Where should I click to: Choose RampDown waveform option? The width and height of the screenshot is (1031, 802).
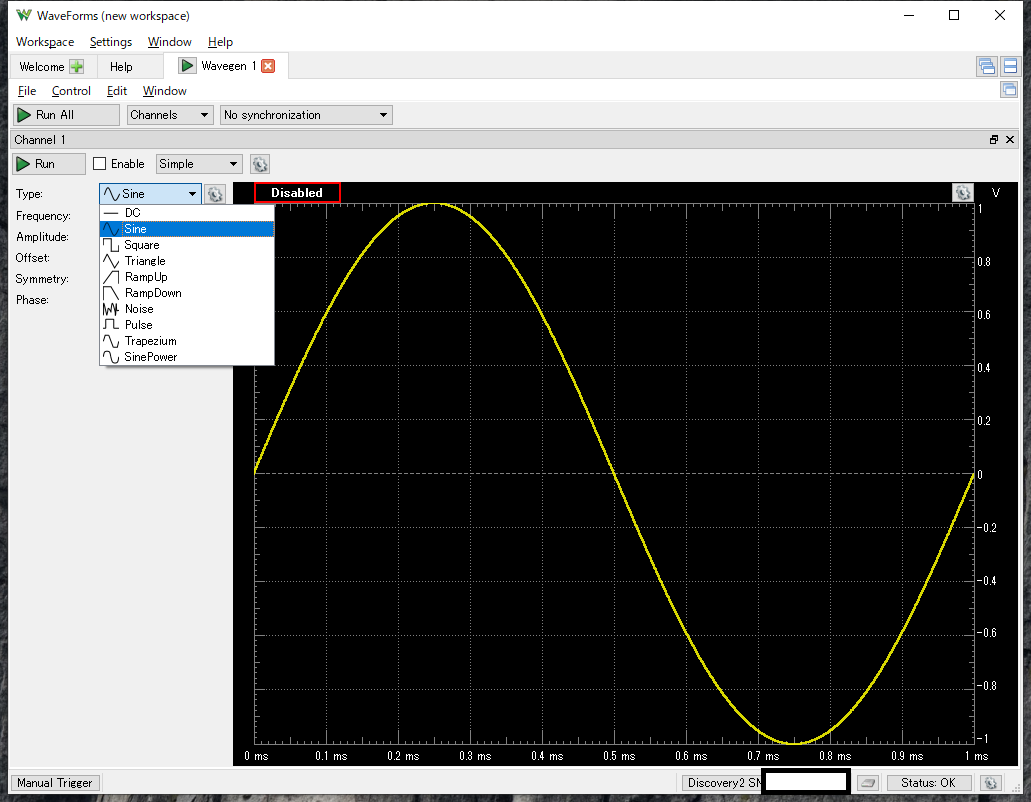pyautogui.click(x=187, y=293)
